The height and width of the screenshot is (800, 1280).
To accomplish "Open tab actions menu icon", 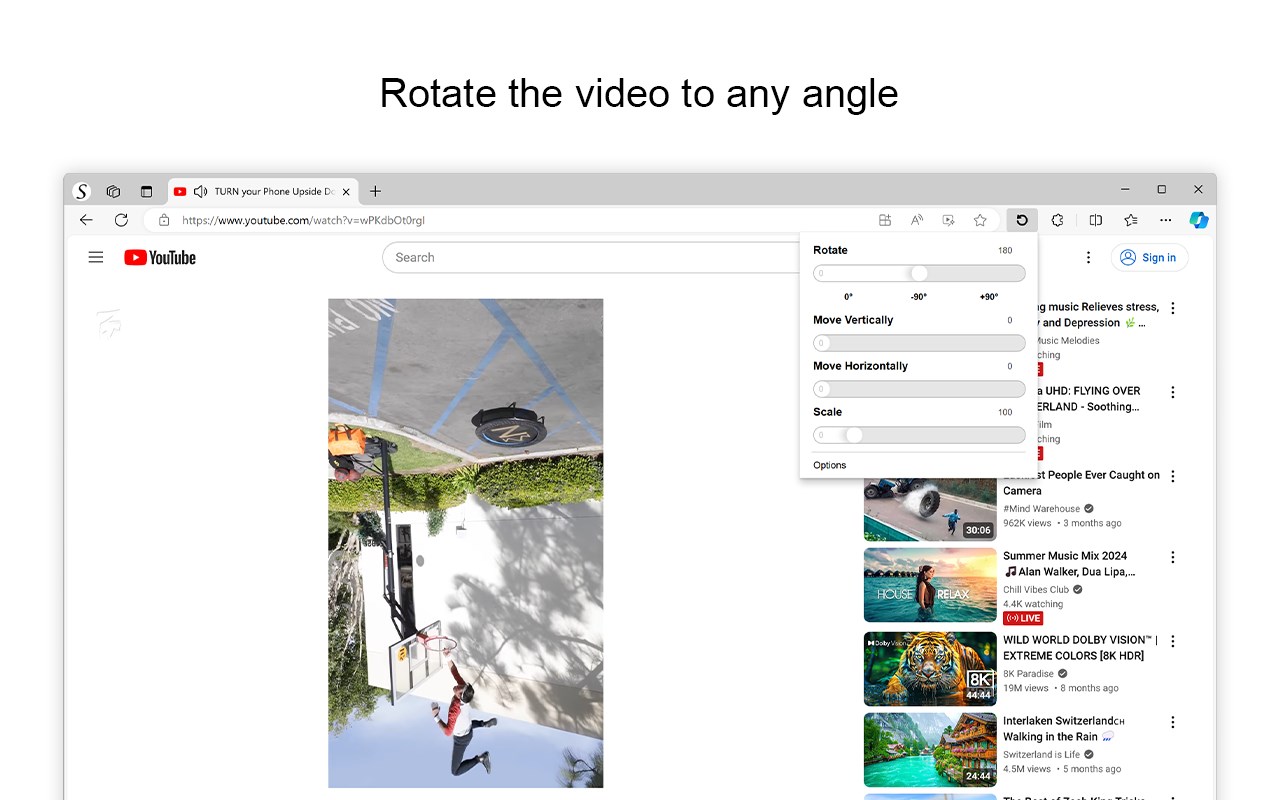I will [x=146, y=191].
